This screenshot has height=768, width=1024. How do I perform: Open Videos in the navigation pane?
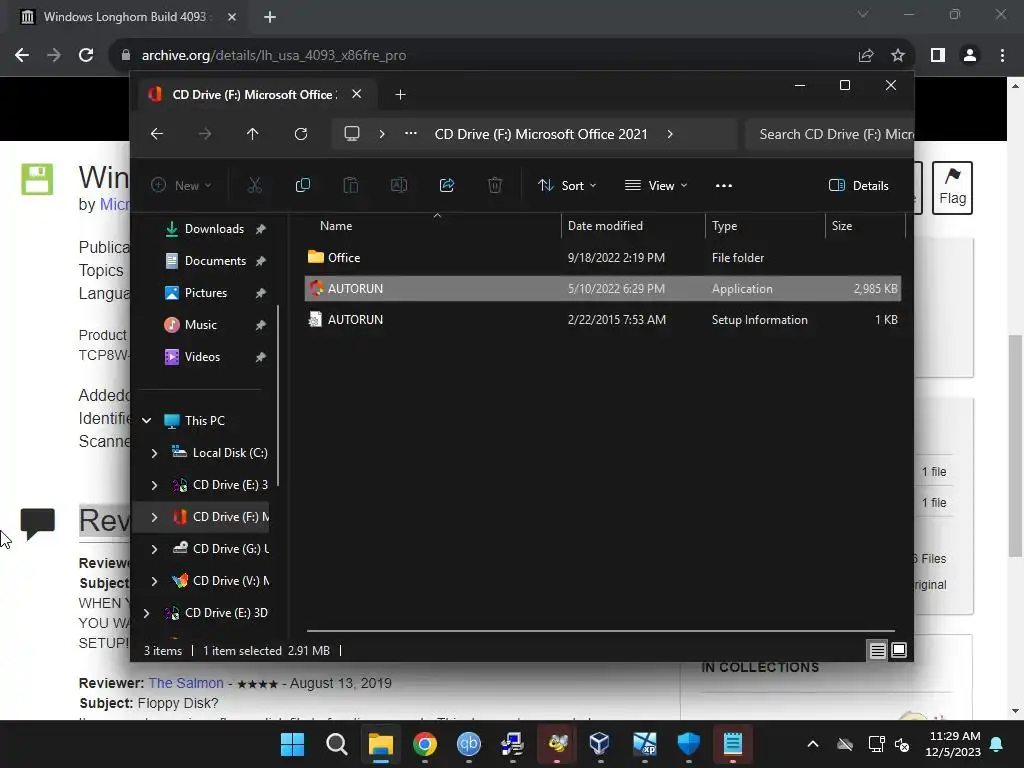coord(204,357)
